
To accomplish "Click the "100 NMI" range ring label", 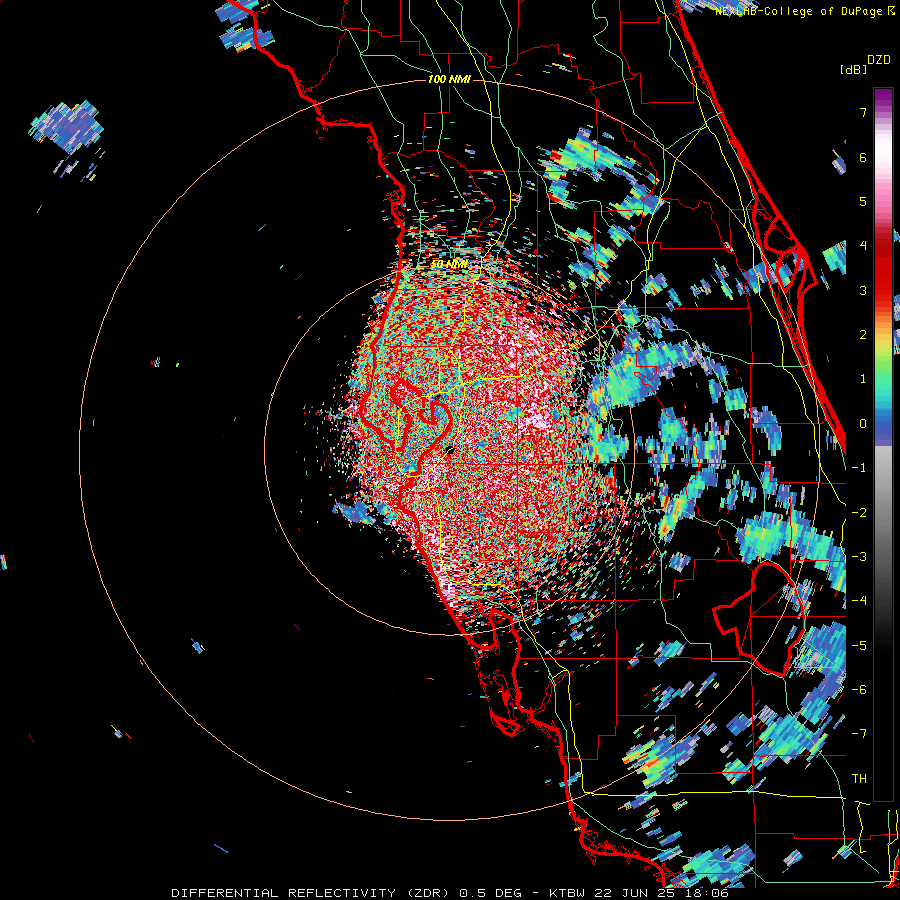I will [449, 79].
